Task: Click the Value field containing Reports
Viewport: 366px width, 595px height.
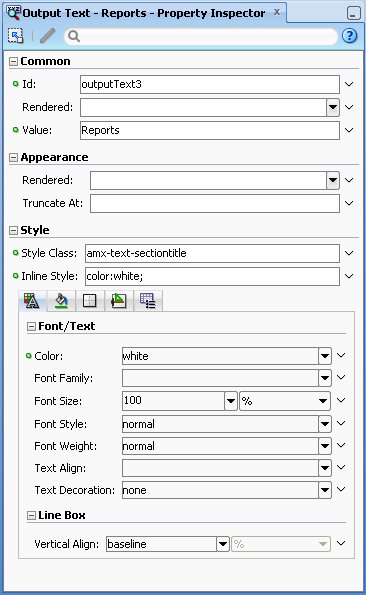Action: pos(210,130)
